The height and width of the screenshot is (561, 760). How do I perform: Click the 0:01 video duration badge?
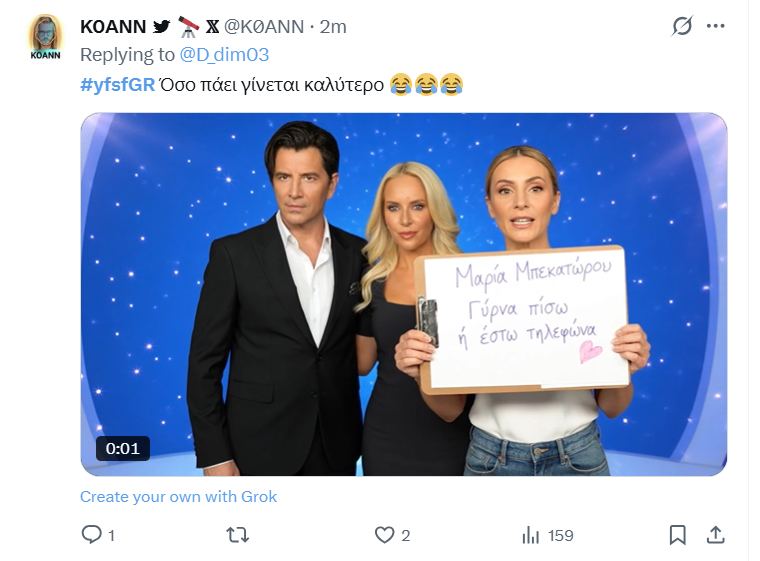click(122, 448)
